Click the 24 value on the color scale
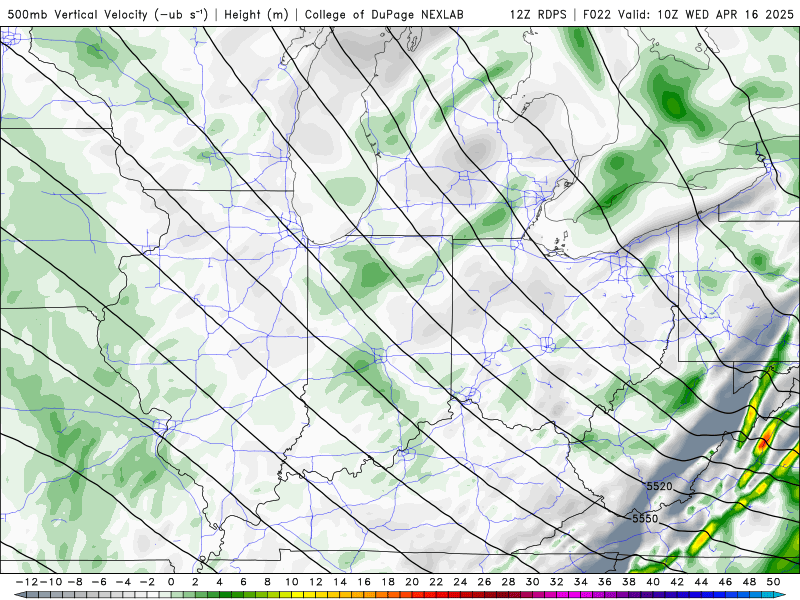 tap(460, 582)
